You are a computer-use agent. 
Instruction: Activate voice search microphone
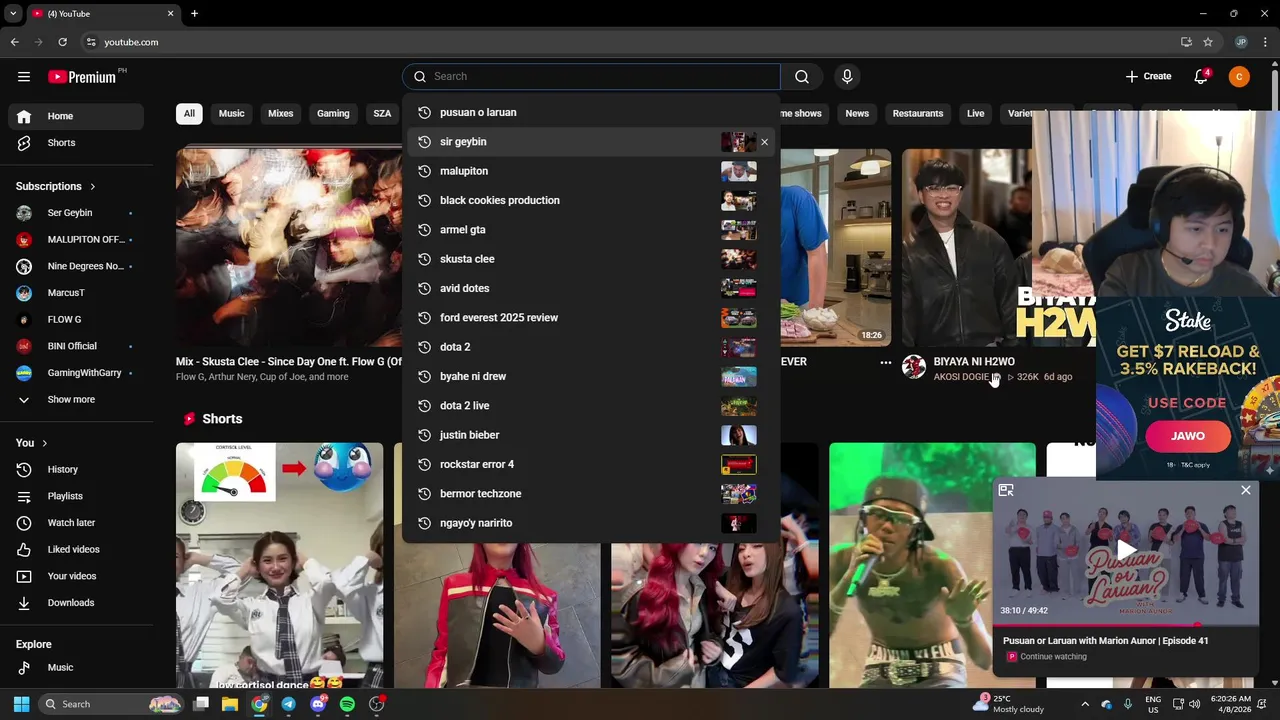pos(847,76)
